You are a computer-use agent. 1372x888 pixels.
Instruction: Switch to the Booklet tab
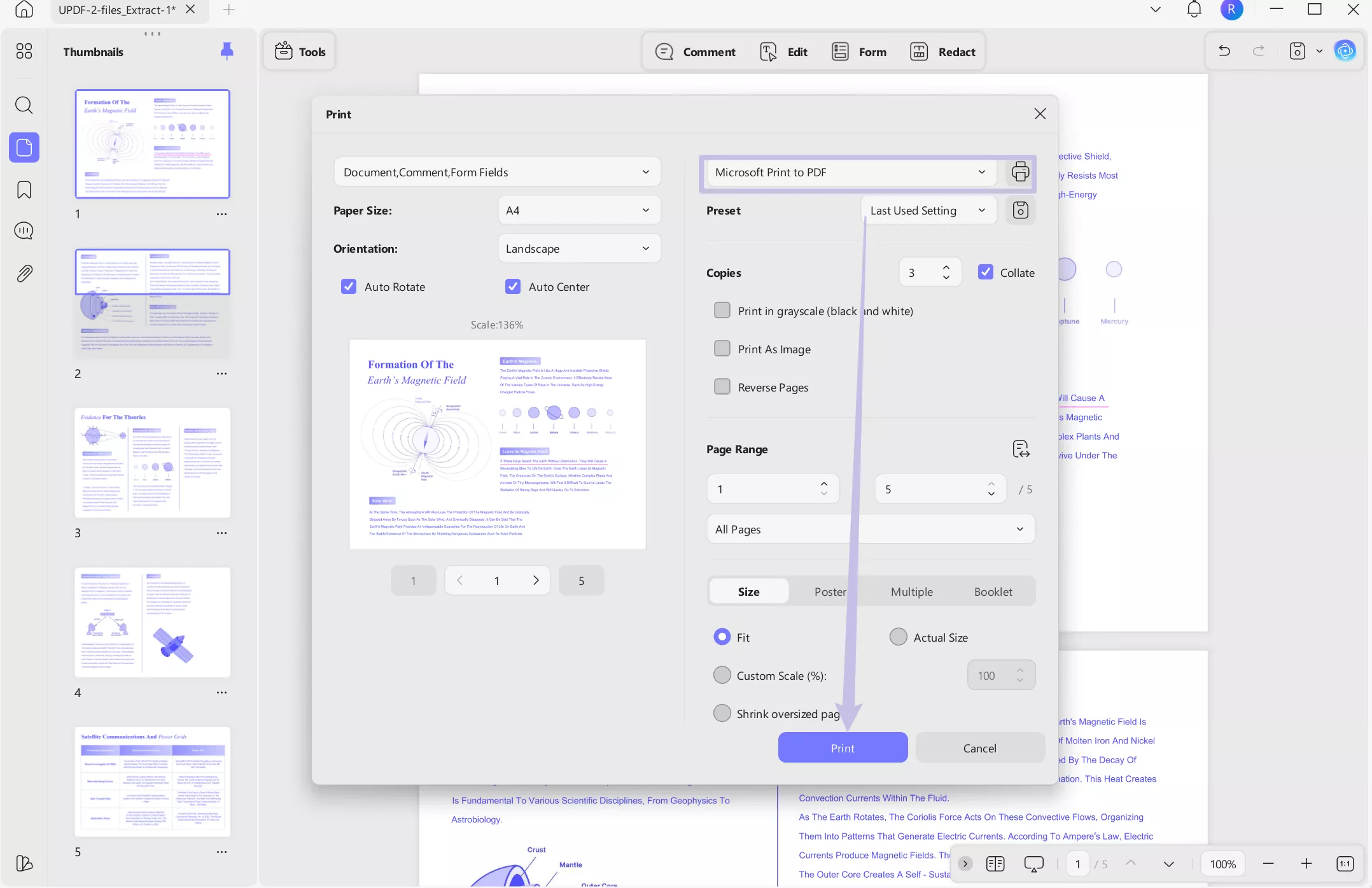pos(993,591)
